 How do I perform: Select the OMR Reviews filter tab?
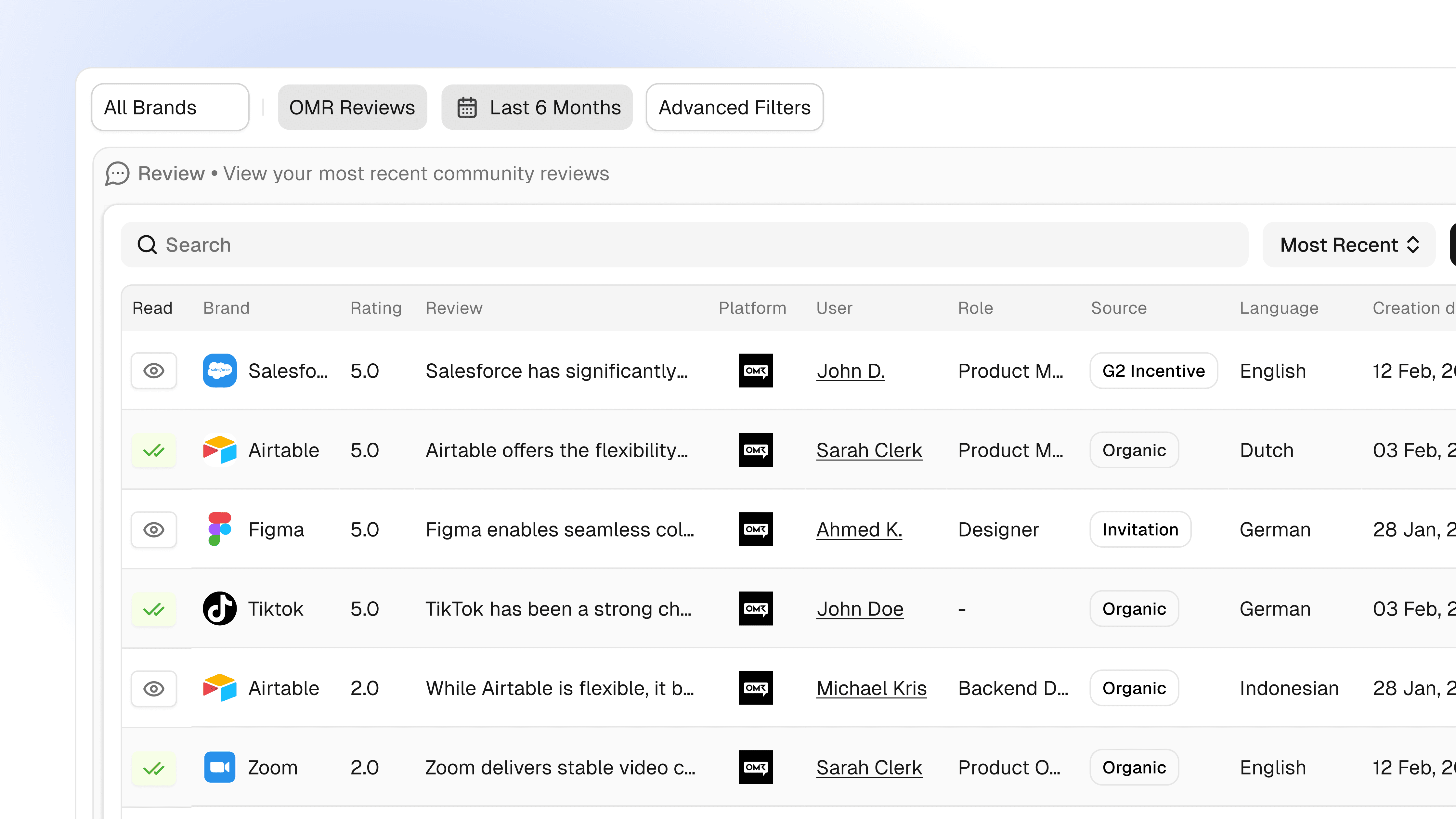[352, 107]
